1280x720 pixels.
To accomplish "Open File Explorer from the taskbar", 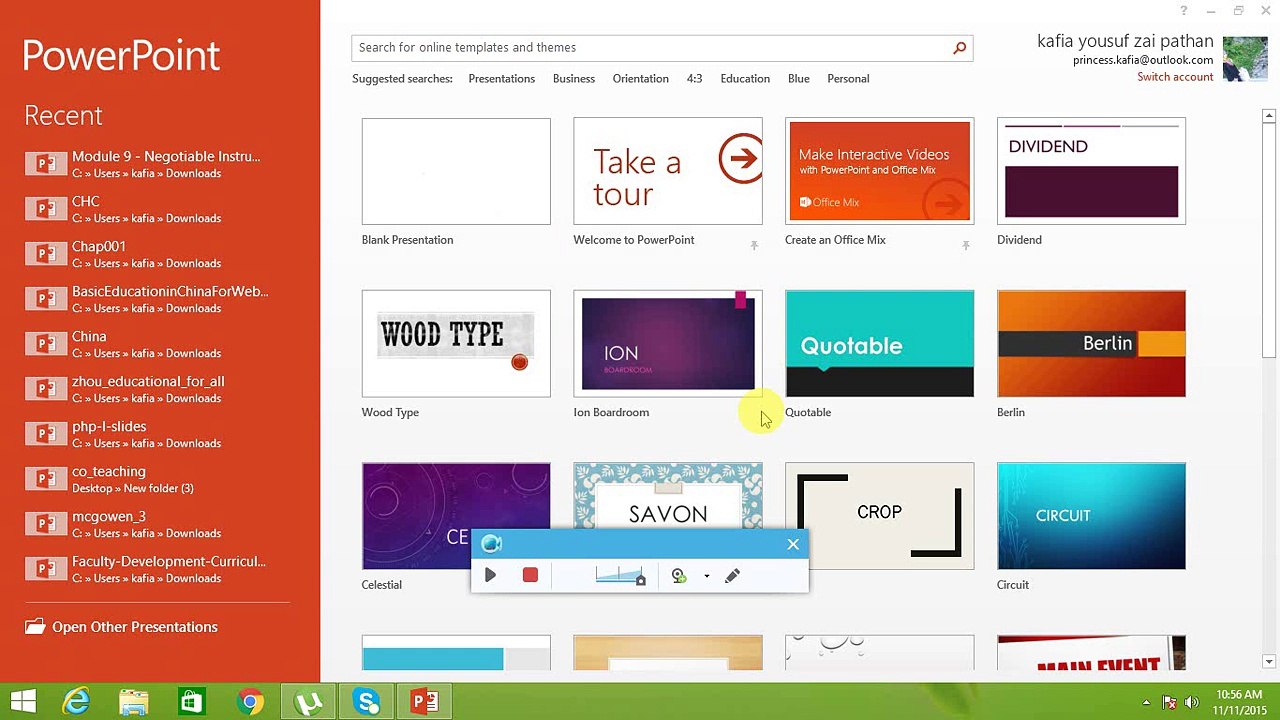I will [x=134, y=702].
